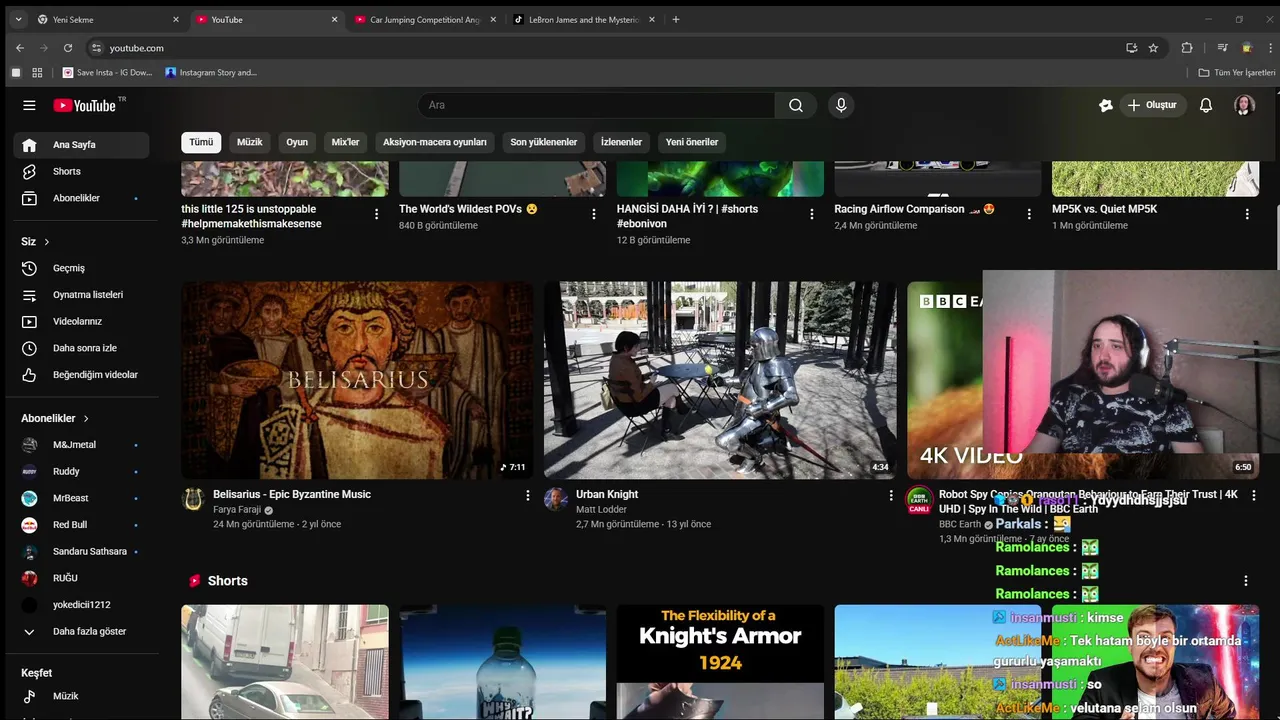Open Müzik under Keşfet

(81, 696)
